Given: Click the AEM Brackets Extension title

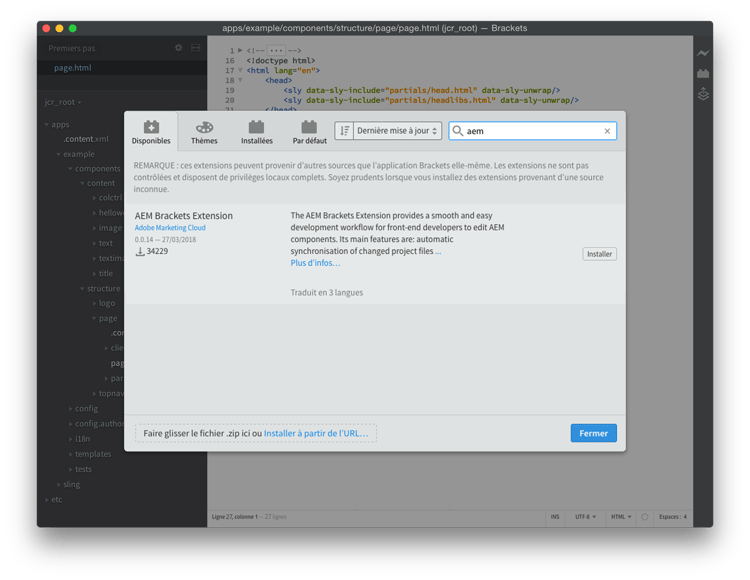Looking at the screenshot, I should 184,216.
